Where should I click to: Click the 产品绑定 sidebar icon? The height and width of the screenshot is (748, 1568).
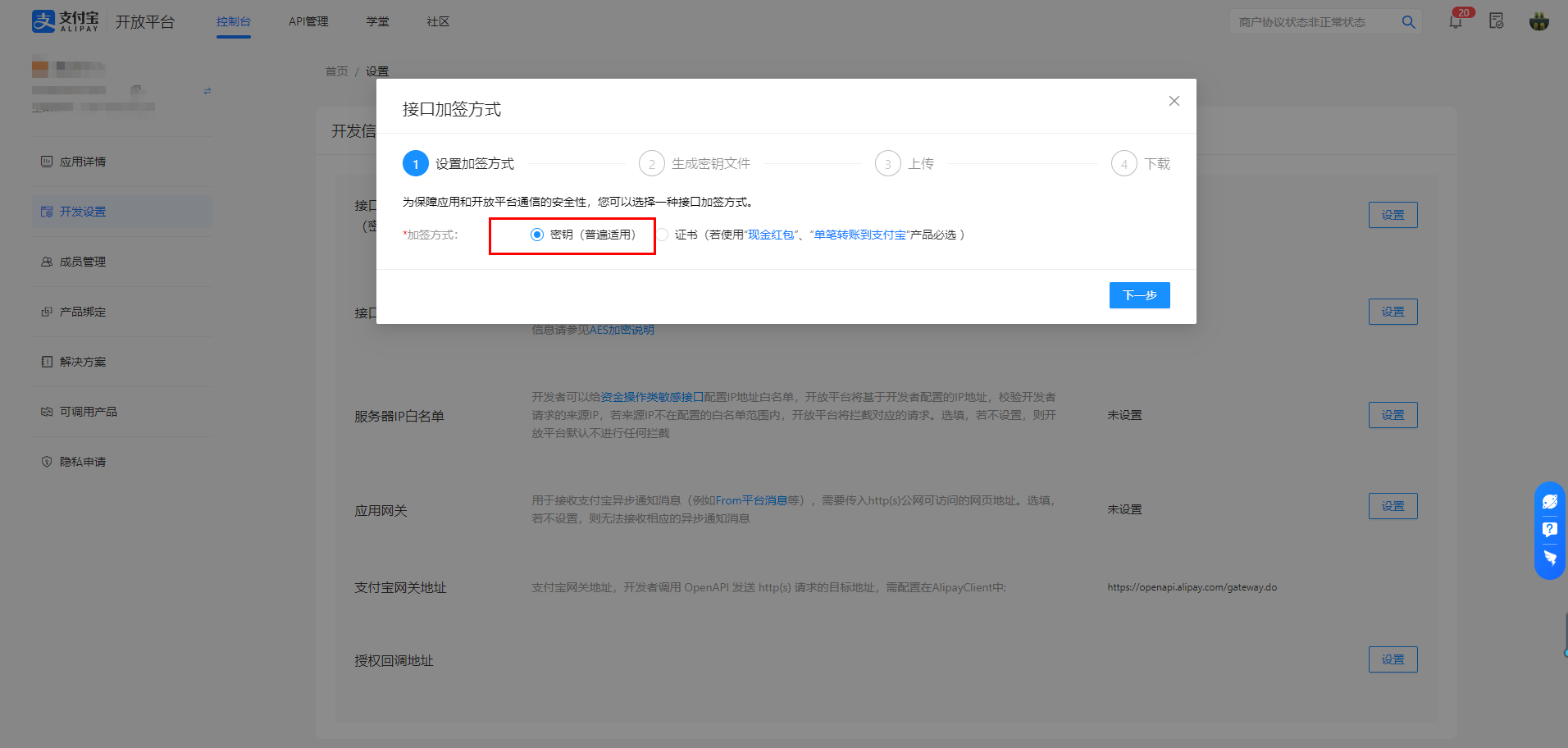click(x=47, y=312)
